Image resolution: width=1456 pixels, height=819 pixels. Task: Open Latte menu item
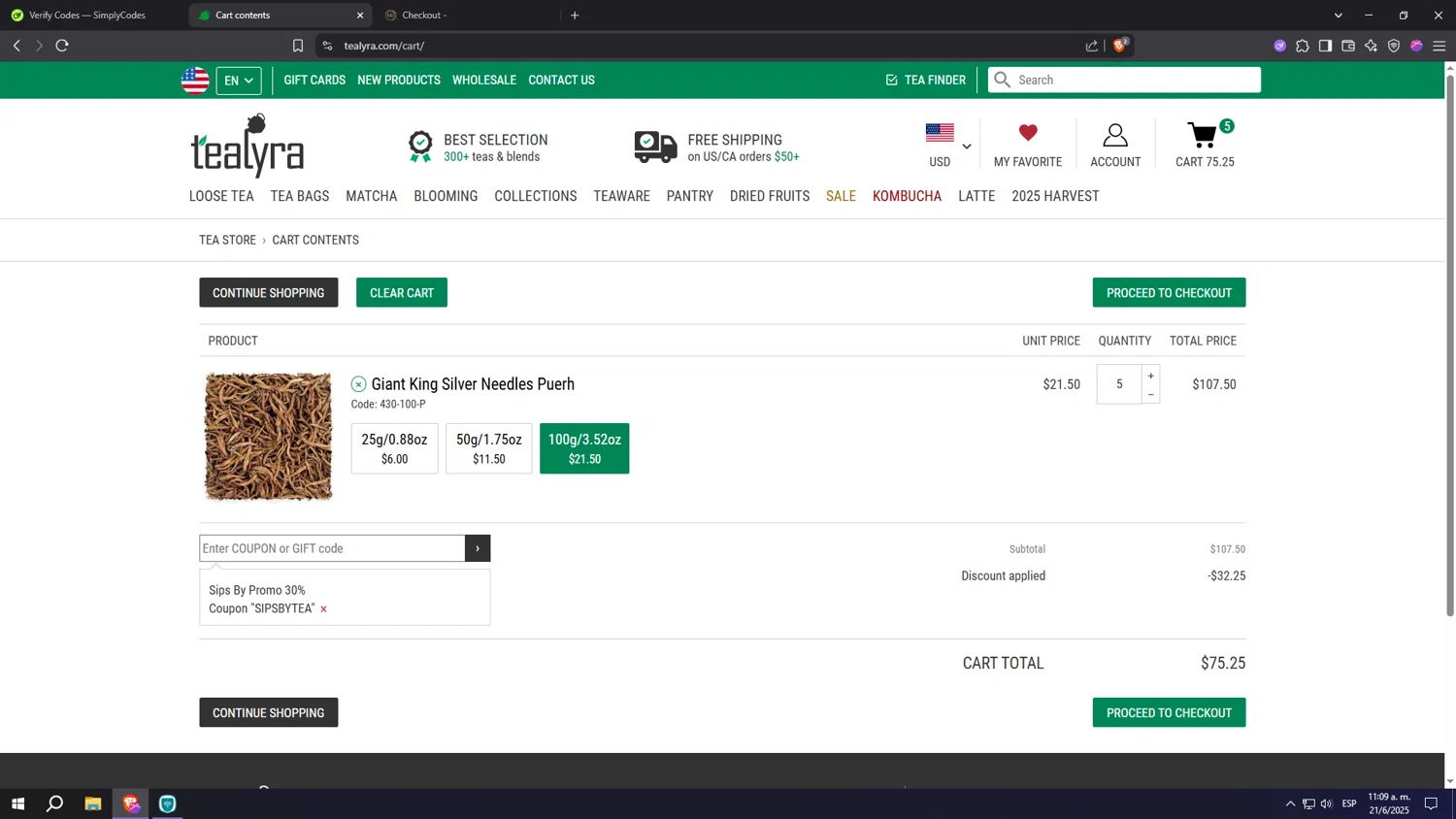point(976,196)
